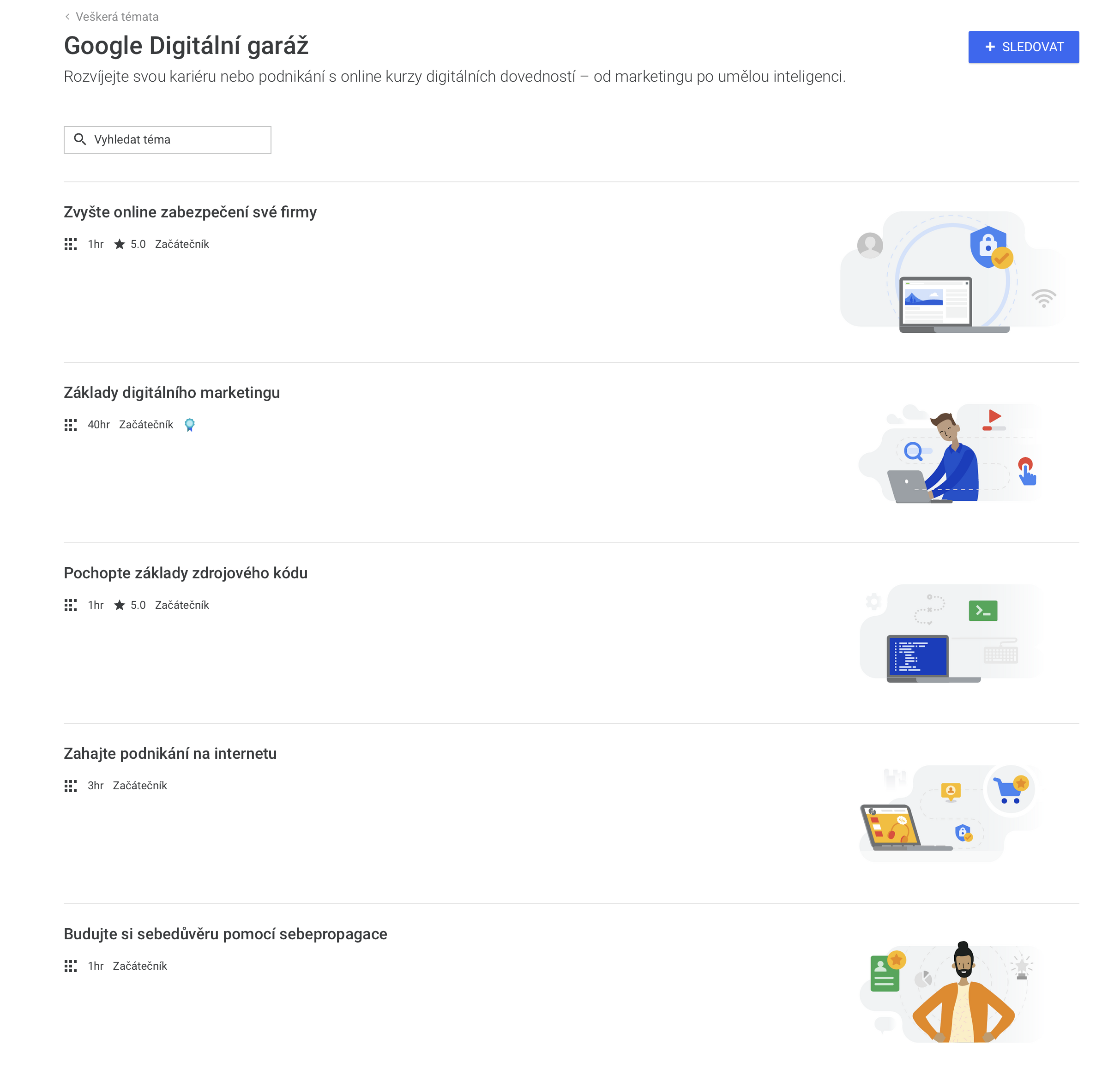Open the Zahajte podnikání na internetu course
The image size is (1120, 1069).
pyautogui.click(x=170, y=753)
